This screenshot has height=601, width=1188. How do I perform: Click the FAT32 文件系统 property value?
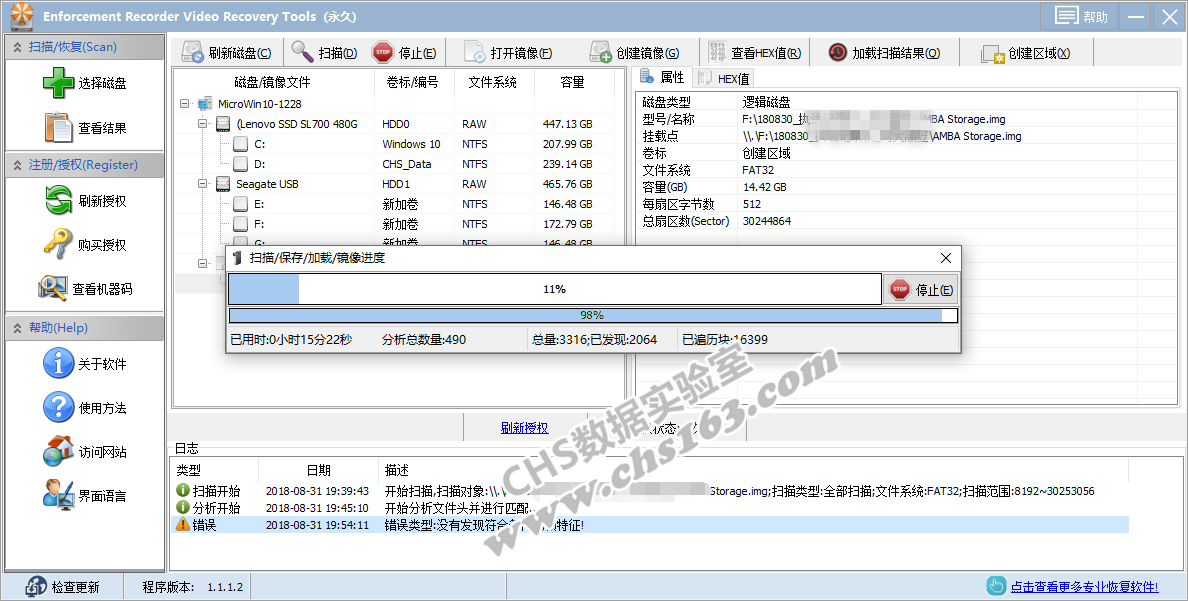pos(758,170)
